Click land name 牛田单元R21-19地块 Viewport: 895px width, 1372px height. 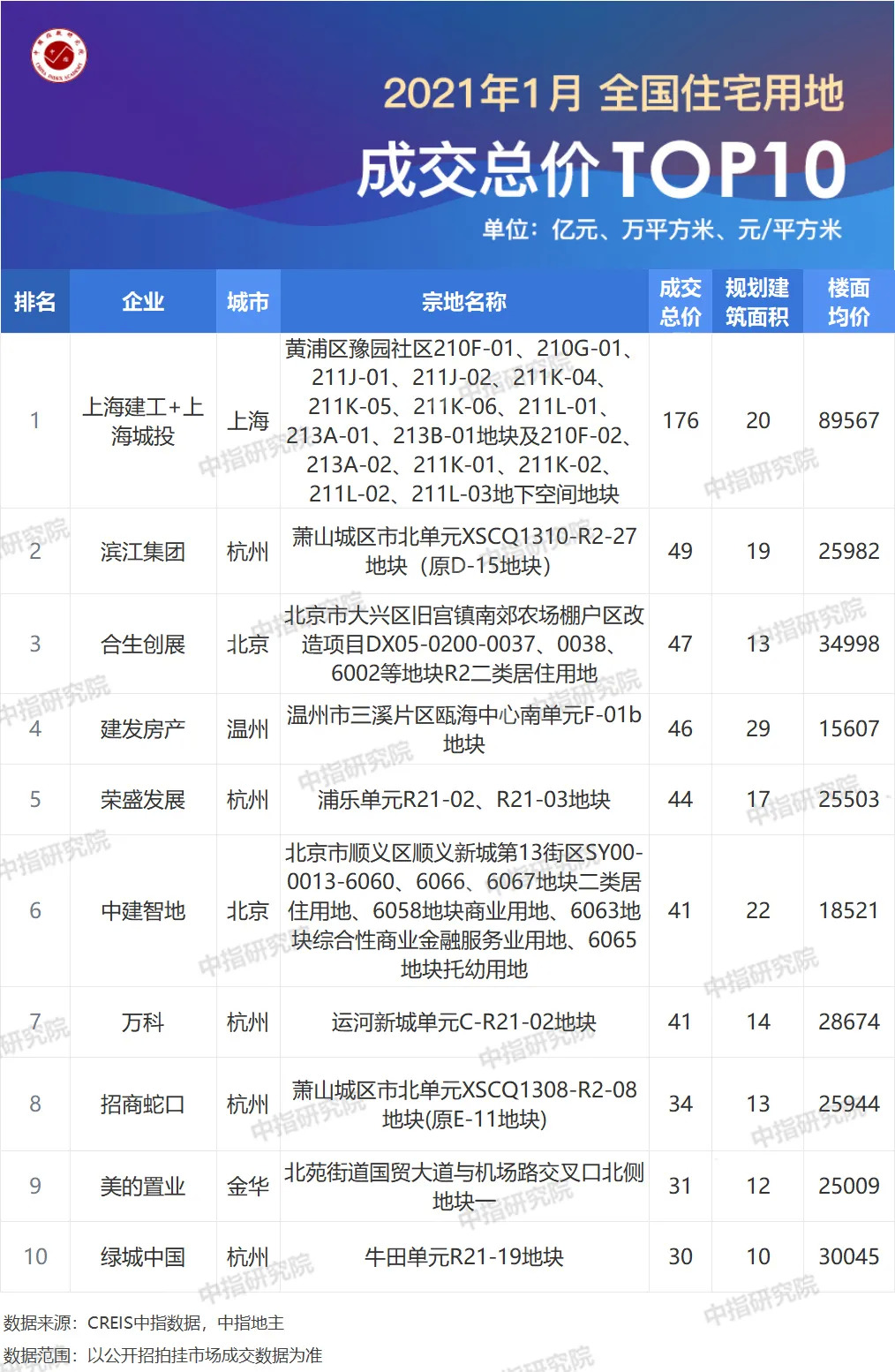pyautogui.click(x=464, y=1257)
